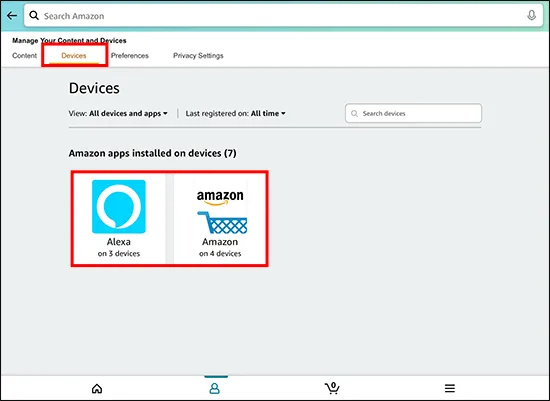Switch to the Content tab

coord(24,55)
